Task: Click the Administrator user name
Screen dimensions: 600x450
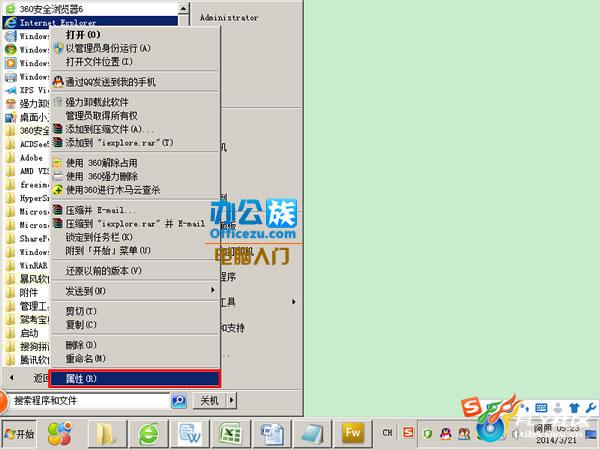Action: coord(229,18)
